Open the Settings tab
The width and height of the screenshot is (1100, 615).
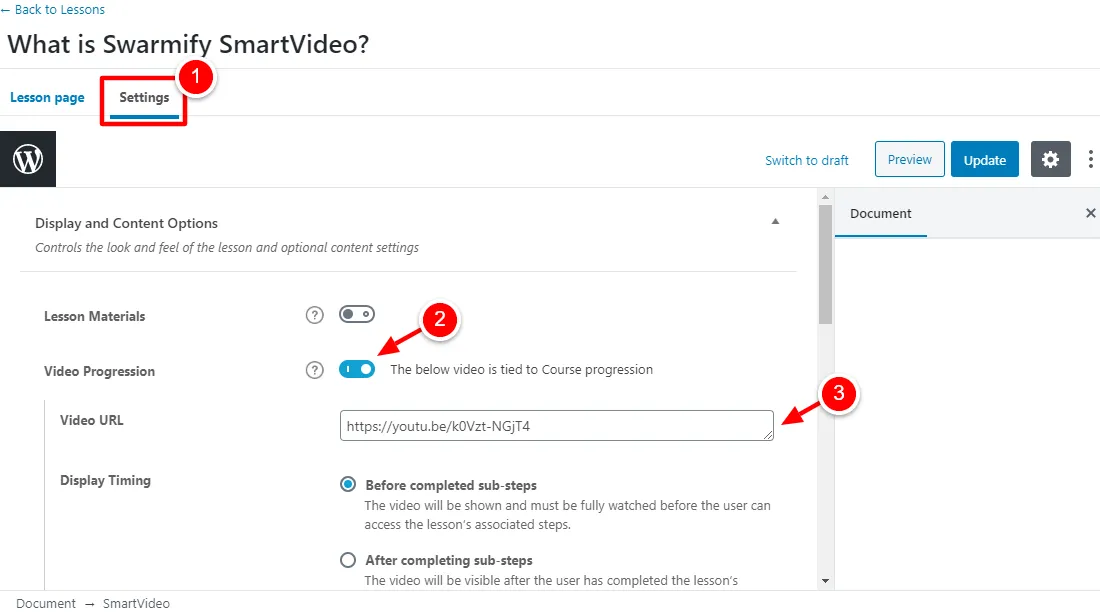142,97
